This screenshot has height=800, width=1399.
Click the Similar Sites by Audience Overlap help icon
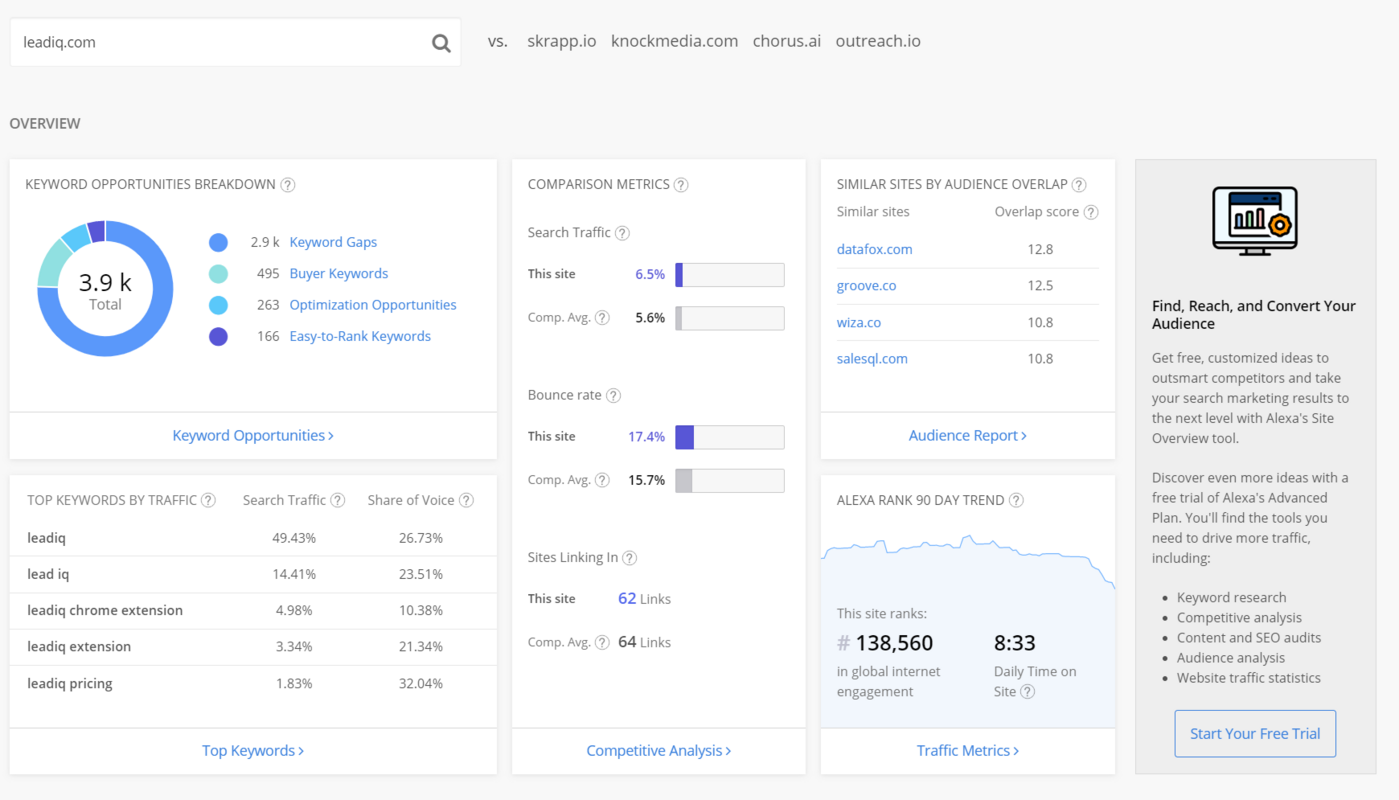pyautogui.click(x=1079, y=184)
